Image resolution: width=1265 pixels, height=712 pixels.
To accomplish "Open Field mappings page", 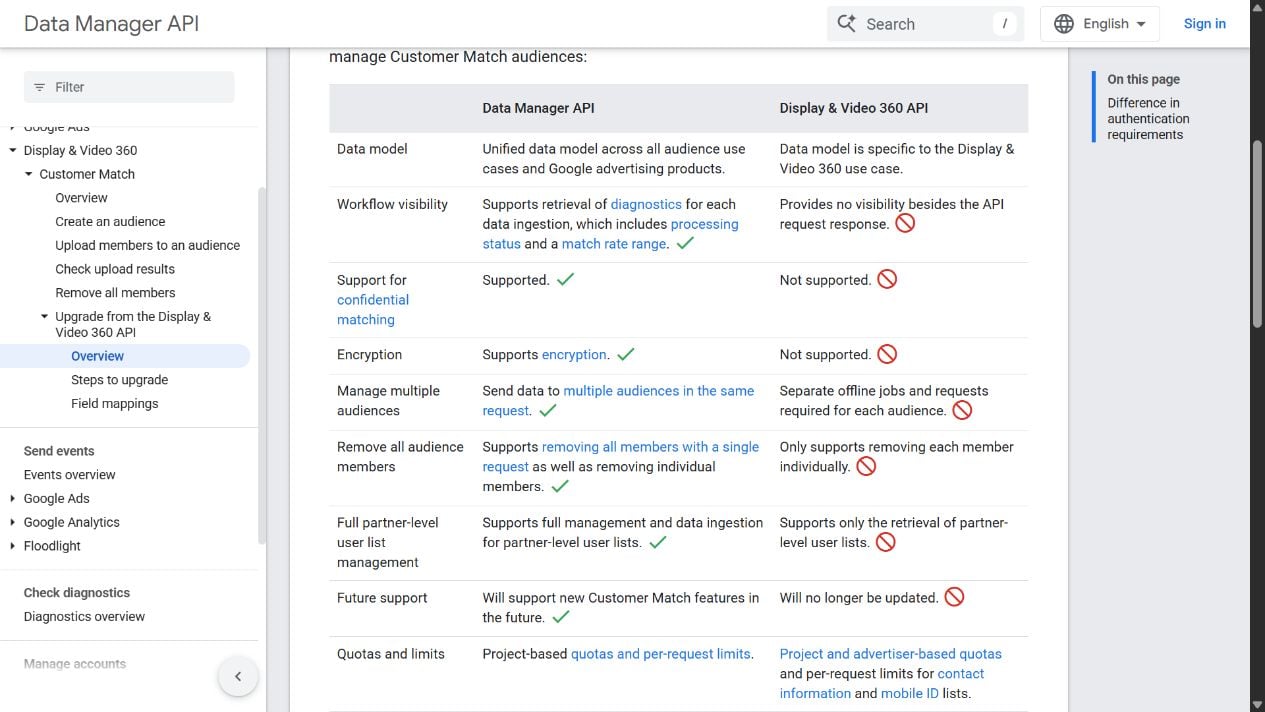I will (x=114, y=404).
